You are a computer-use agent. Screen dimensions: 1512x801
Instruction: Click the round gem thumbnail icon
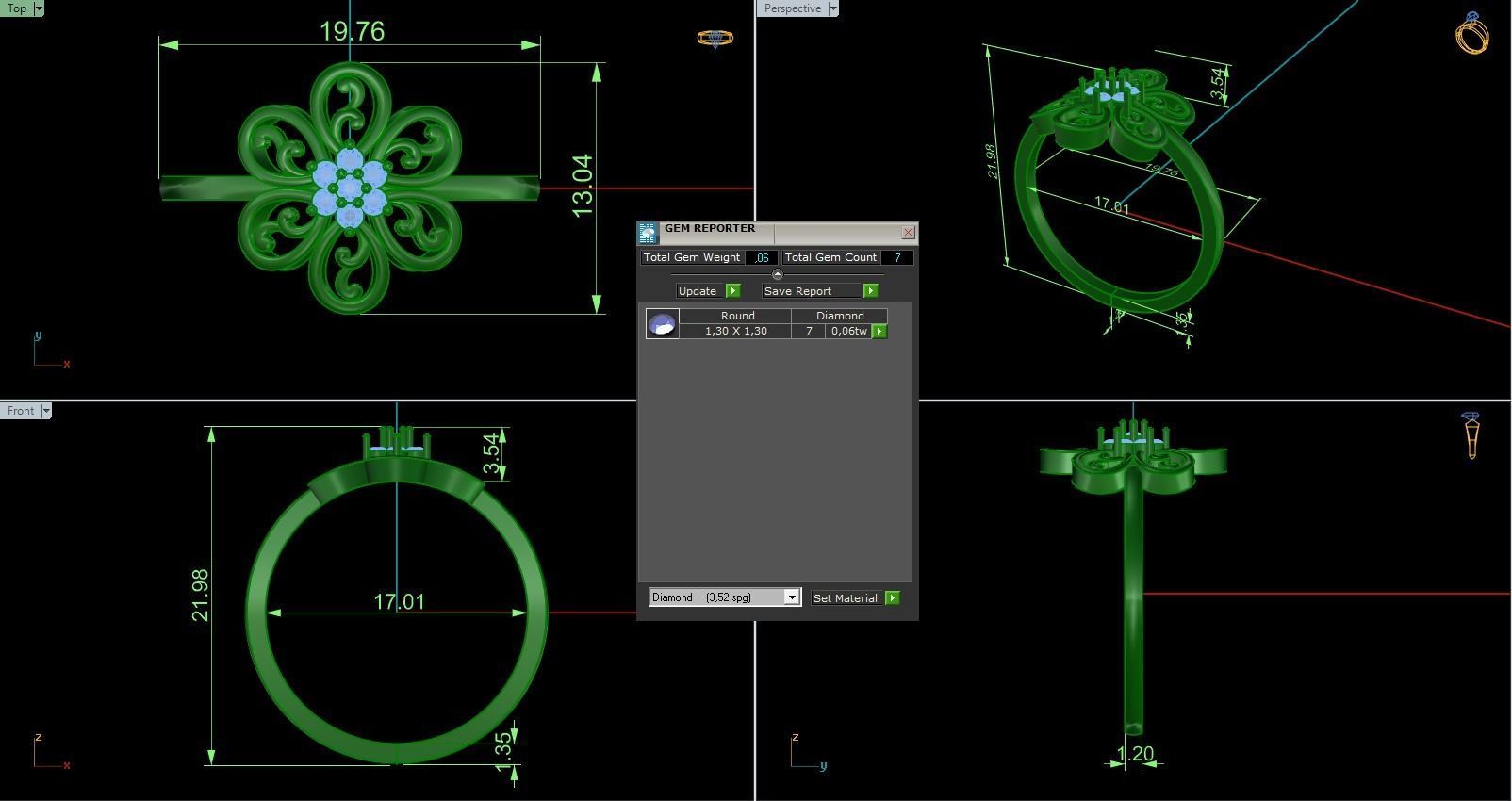click(x=662, y=323)
